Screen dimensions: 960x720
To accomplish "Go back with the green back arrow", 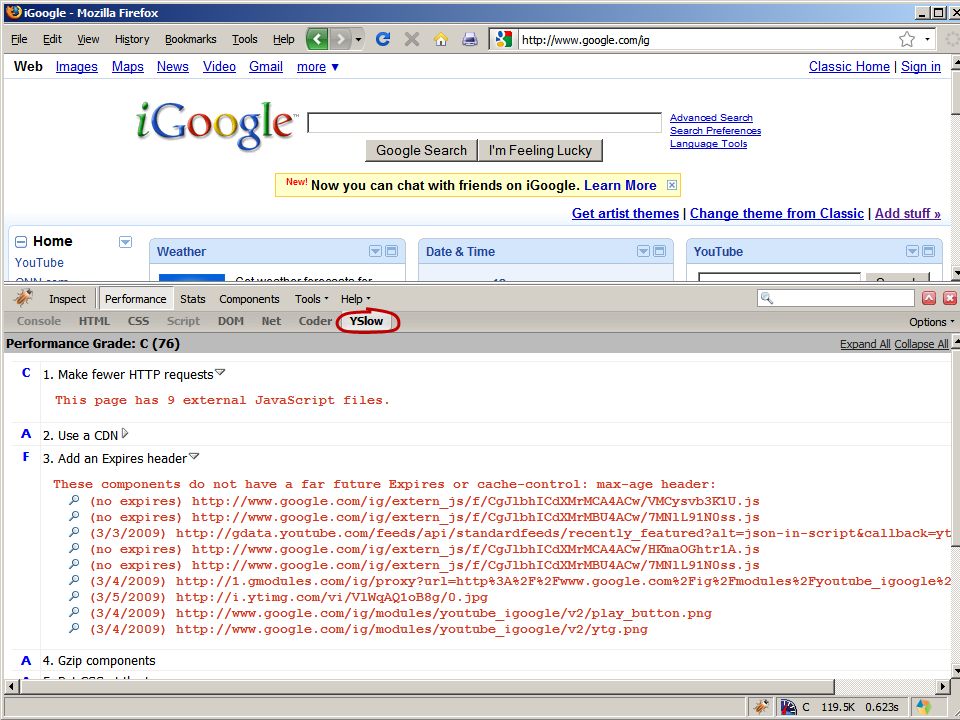I will pos(317,39).
